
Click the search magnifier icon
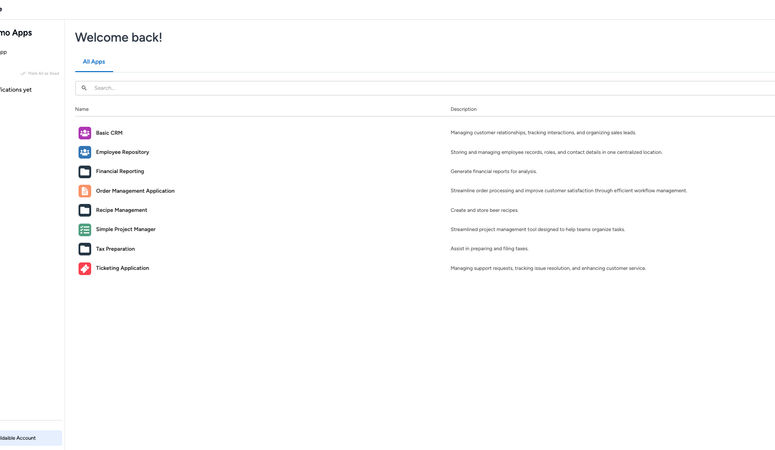84,88
